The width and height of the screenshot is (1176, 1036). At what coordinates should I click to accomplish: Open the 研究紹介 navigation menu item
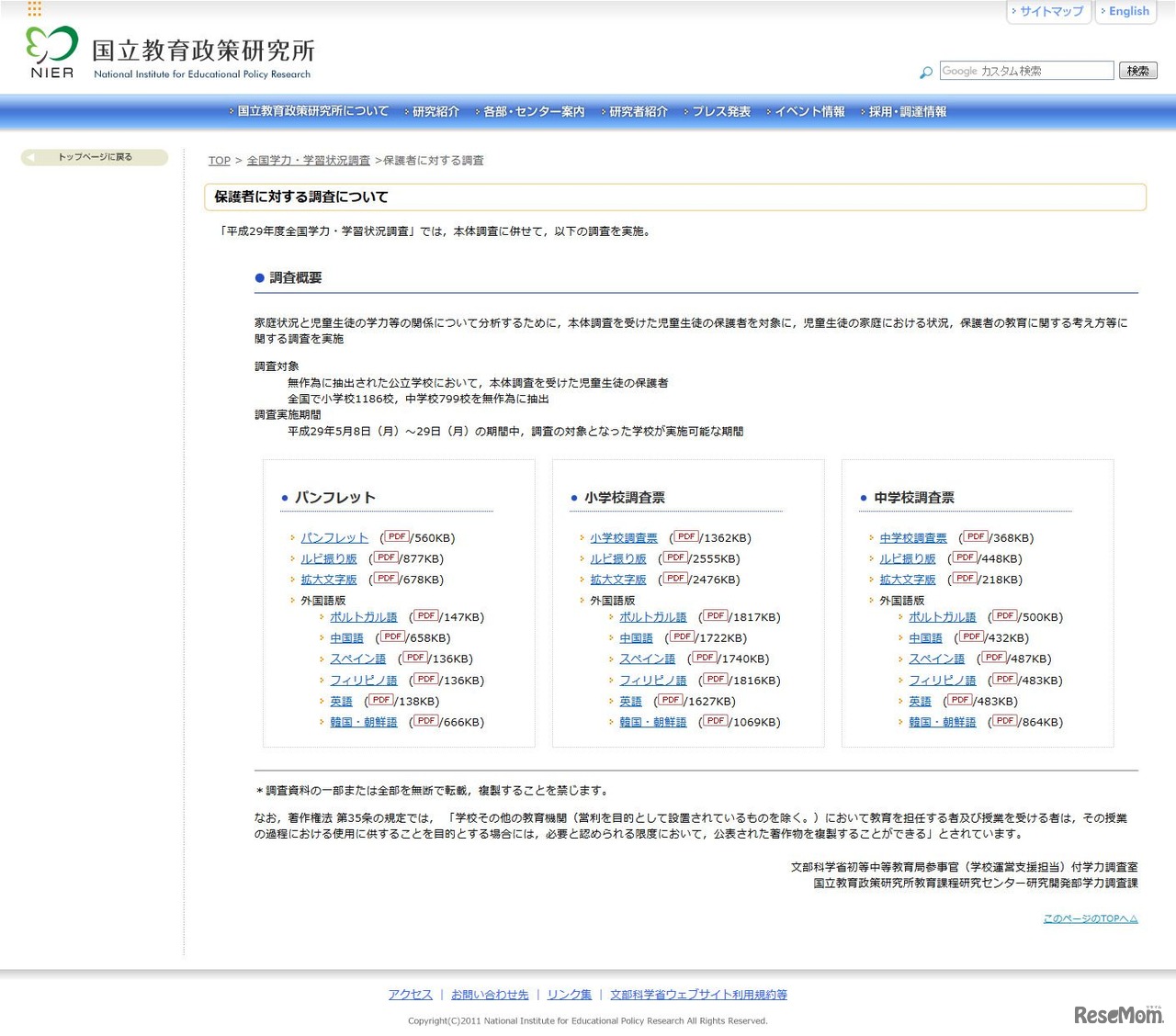[435, 112]
